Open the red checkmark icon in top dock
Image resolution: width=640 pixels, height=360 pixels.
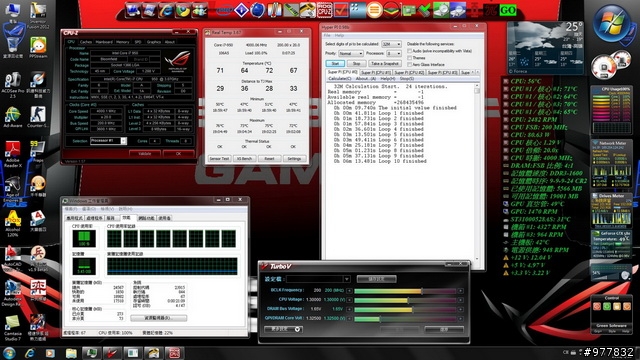click(341, 10)
